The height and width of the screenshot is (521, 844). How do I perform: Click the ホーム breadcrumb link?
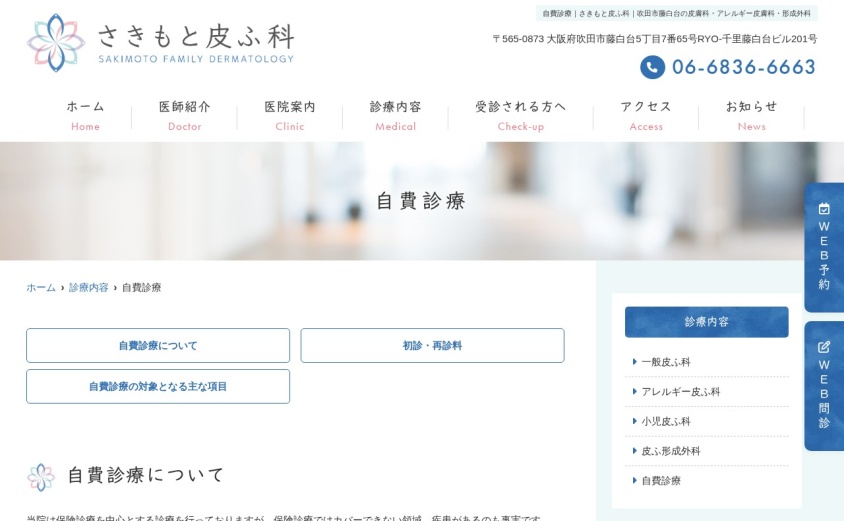coord(41,287)
